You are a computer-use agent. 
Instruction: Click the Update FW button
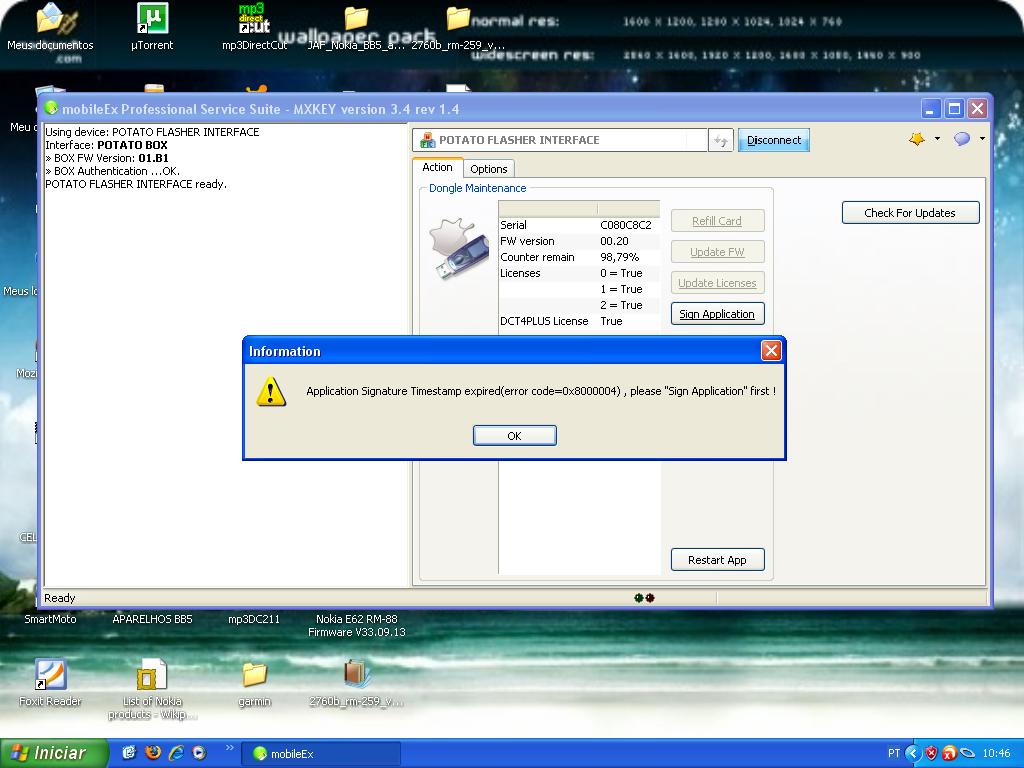[x=717, y=252]
